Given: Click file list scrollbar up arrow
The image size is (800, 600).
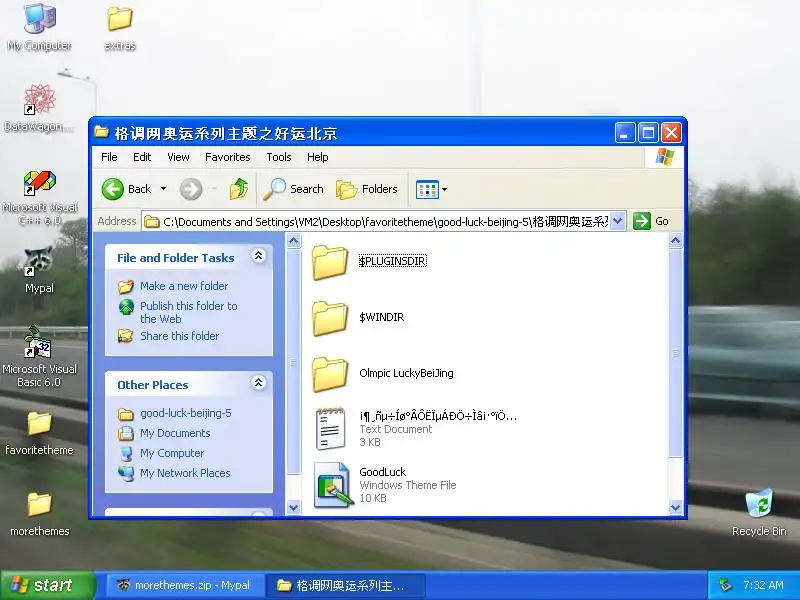Looking at the screenshot, I should coord(676,240).
